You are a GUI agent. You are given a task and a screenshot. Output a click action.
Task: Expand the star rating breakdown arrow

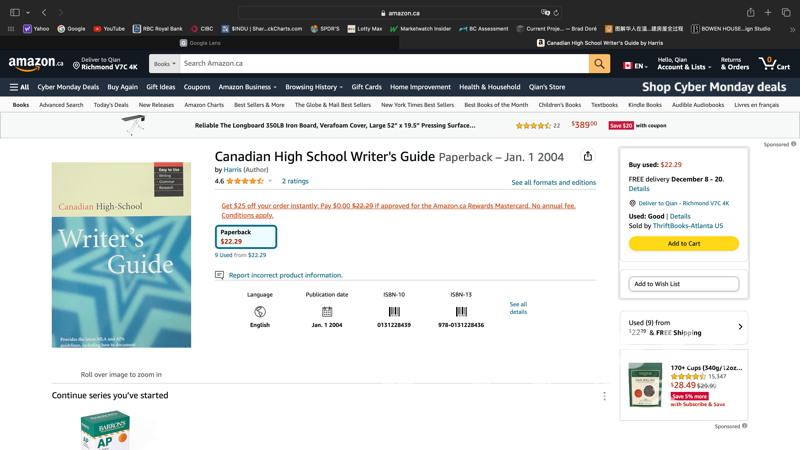coord(270,181)
